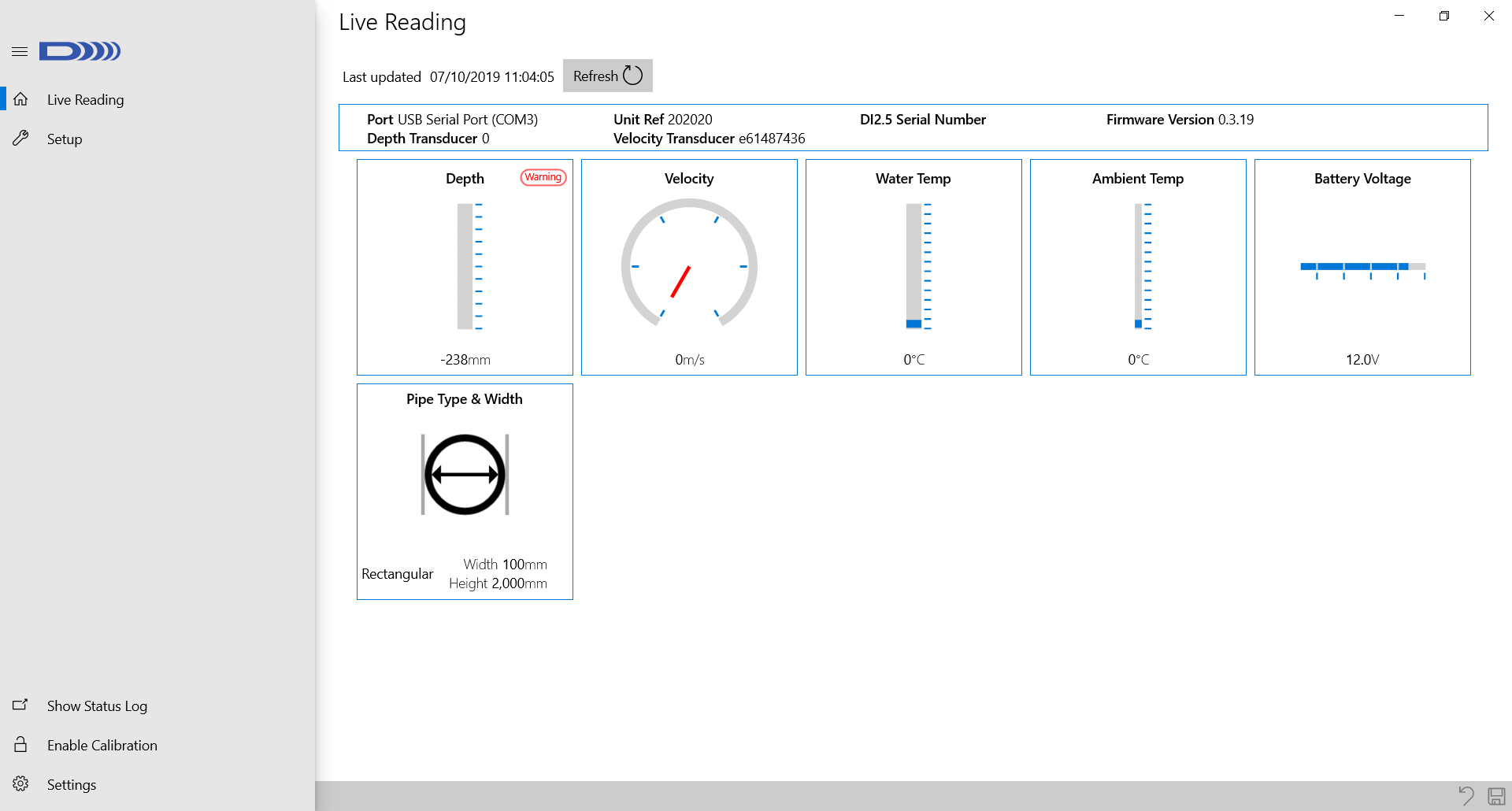Click the home icon beside Live Reading
The width and height of the screenshot is (1512, 811).
tap(20, 99)
